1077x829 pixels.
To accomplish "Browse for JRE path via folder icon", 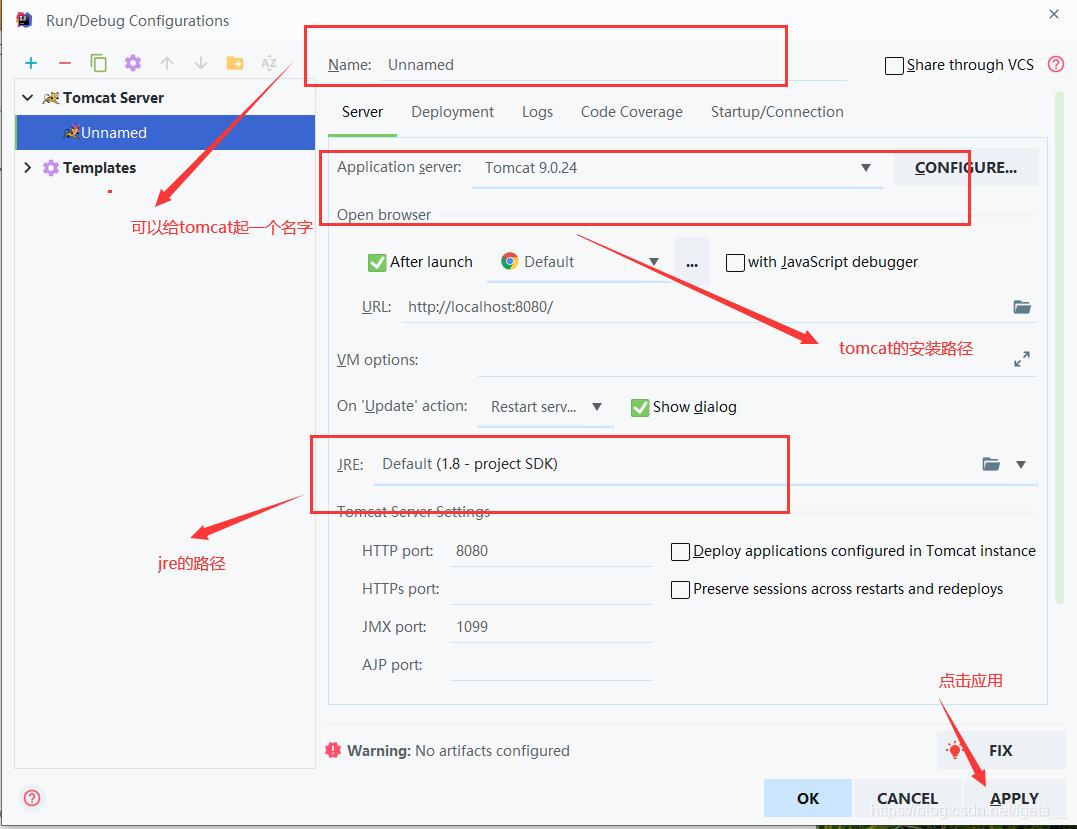I will [991, 464].
